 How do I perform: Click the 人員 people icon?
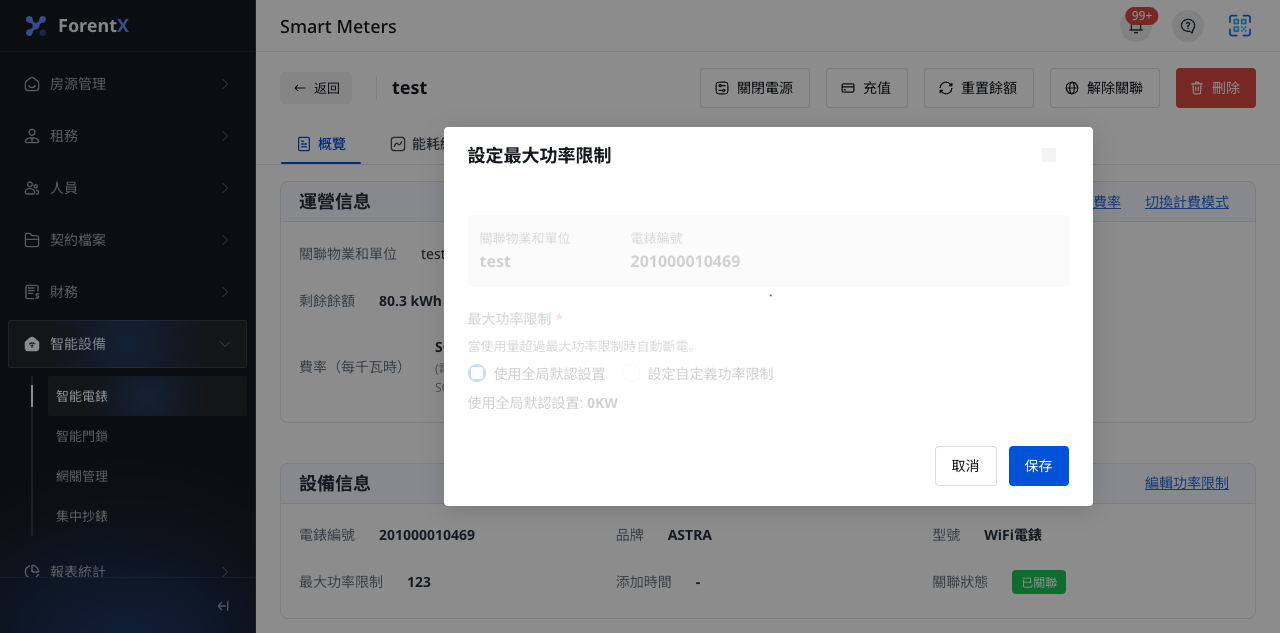(32, 188)
